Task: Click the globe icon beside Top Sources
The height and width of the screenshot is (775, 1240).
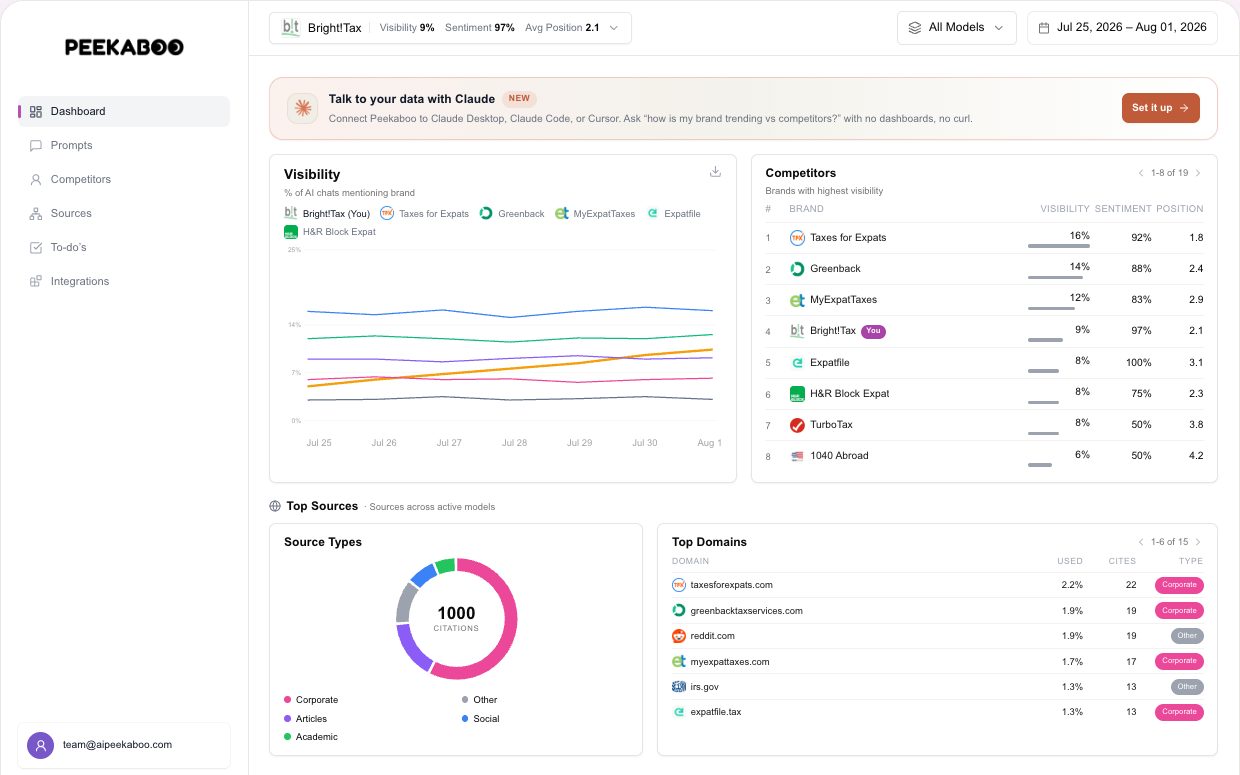Action: coord(275,506)
